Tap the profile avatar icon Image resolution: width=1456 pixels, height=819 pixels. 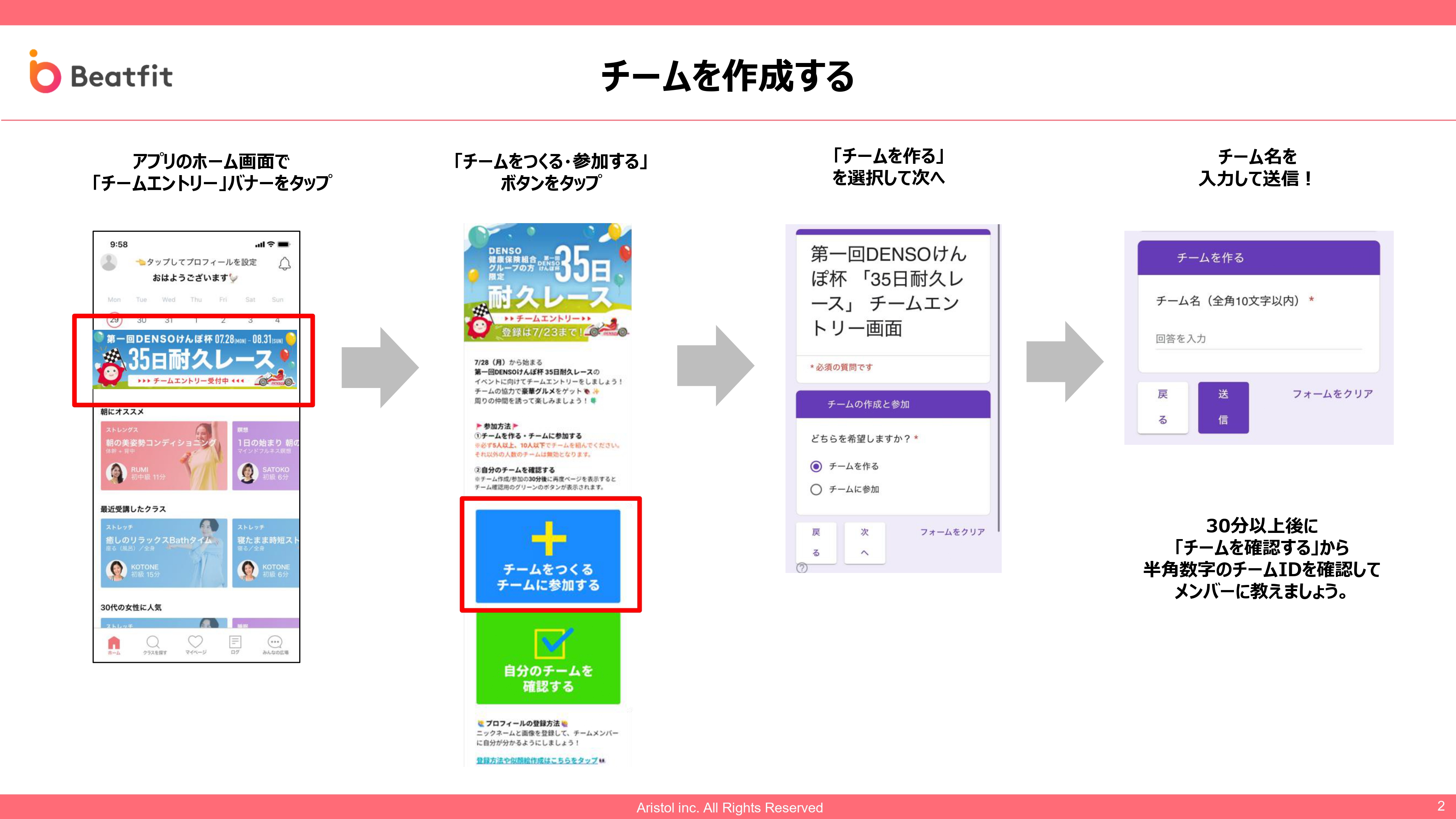109,262
